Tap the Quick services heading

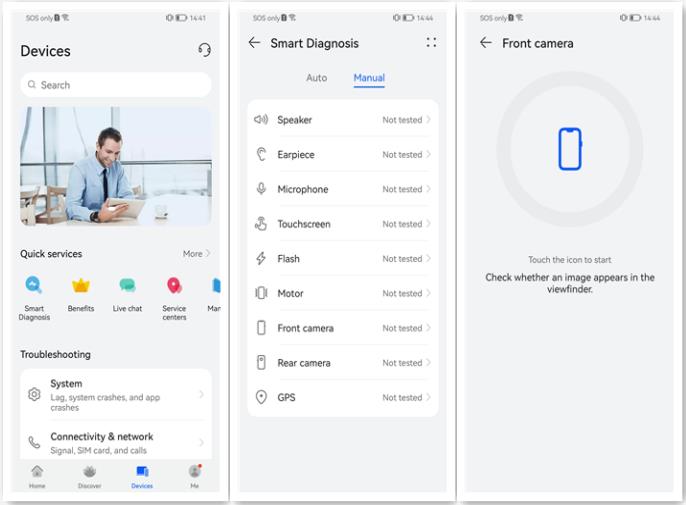51,254
